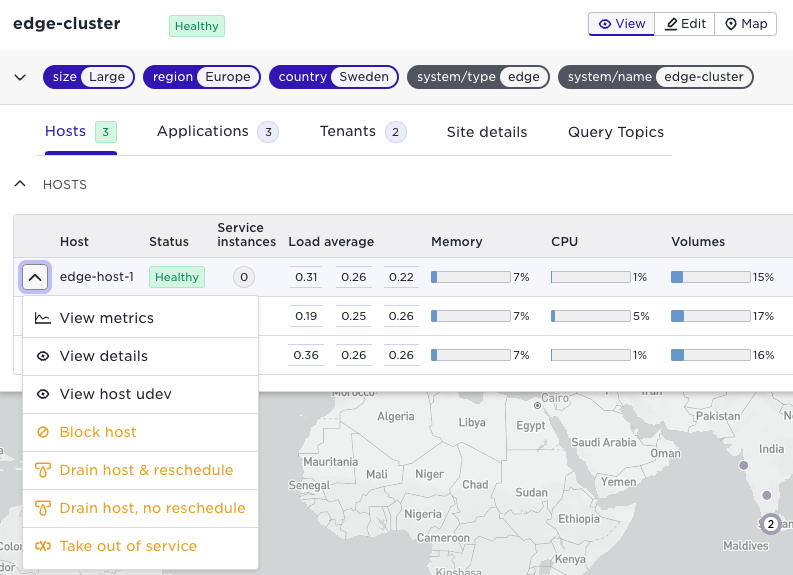Click the eye icon beside View host udev
Viewport: 793px width, 575px height.
point(42,394)
